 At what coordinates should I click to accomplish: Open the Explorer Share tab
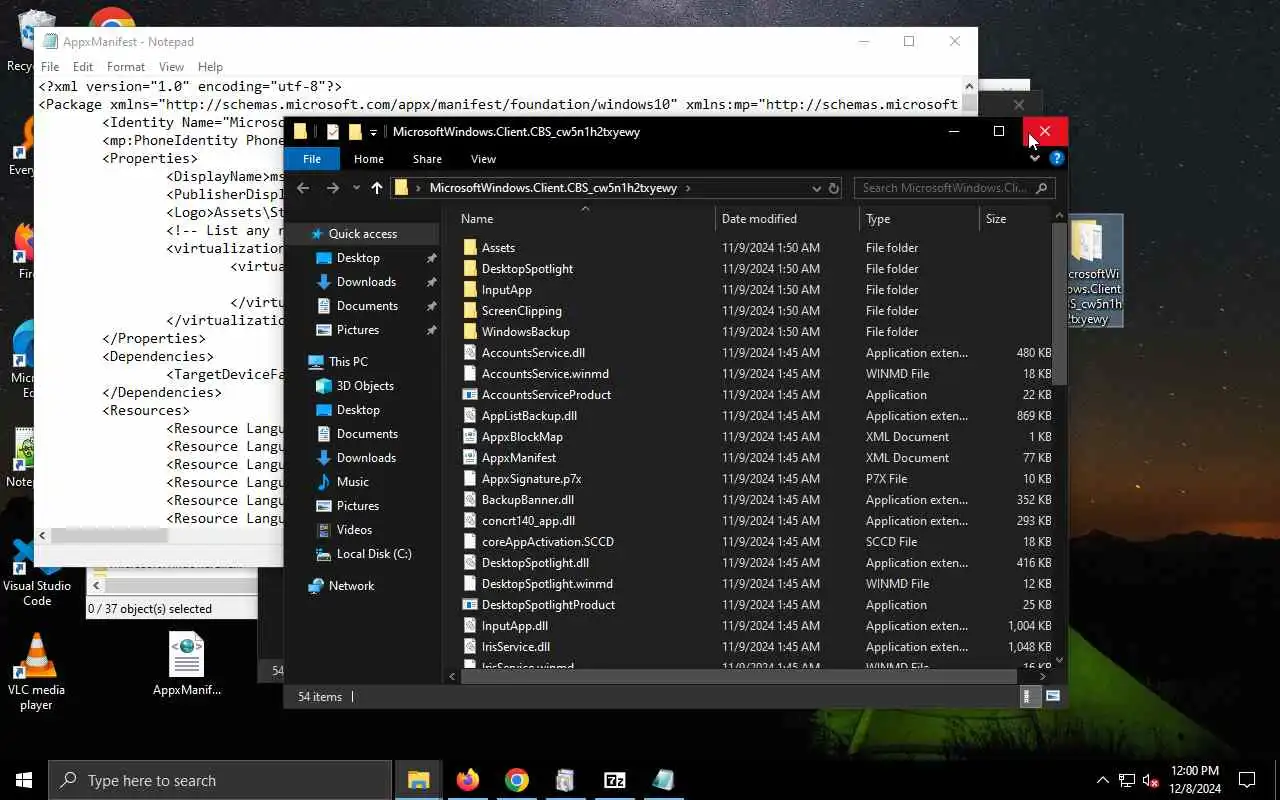click(x=427, y=159)
